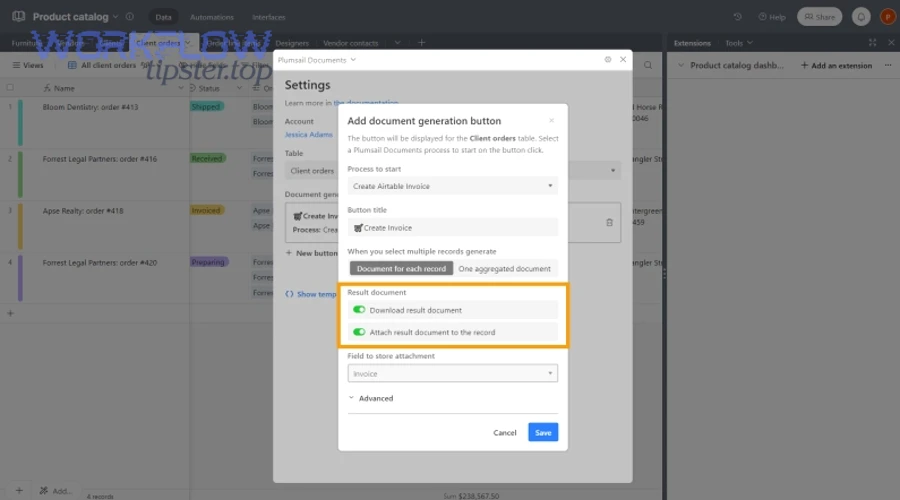Switch to the Interfaces tab
The width and height of the screenshot is (900, 500).
269,17
